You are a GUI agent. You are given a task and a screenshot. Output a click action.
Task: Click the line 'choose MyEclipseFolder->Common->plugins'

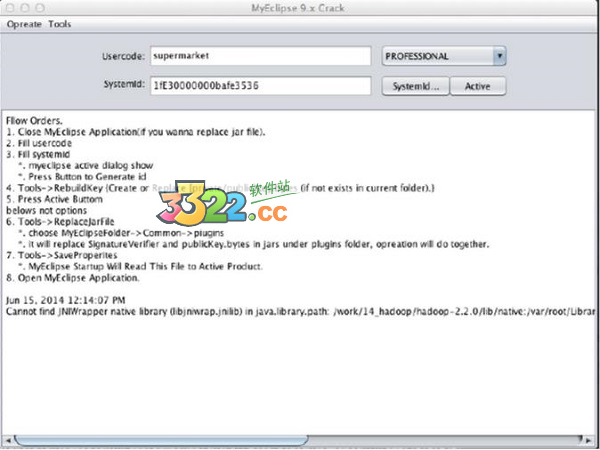(x=121, y=233)
